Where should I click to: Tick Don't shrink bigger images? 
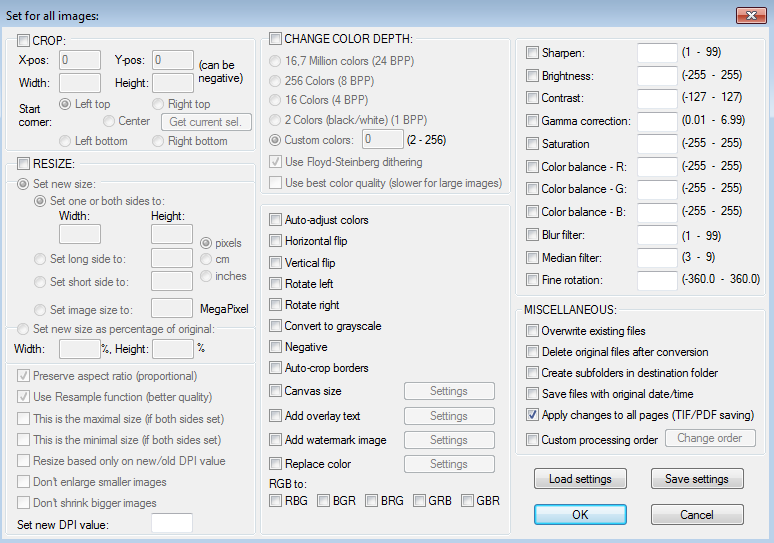(x=23, y=503)
